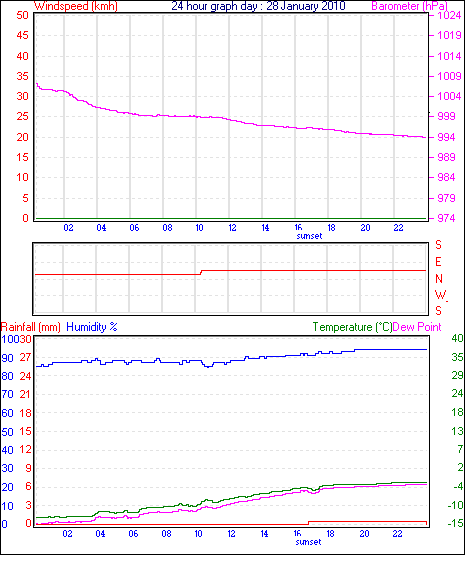Click the hour label 22 under the top graph
Viewport: 466px width, 566px height.
[398, 228]
